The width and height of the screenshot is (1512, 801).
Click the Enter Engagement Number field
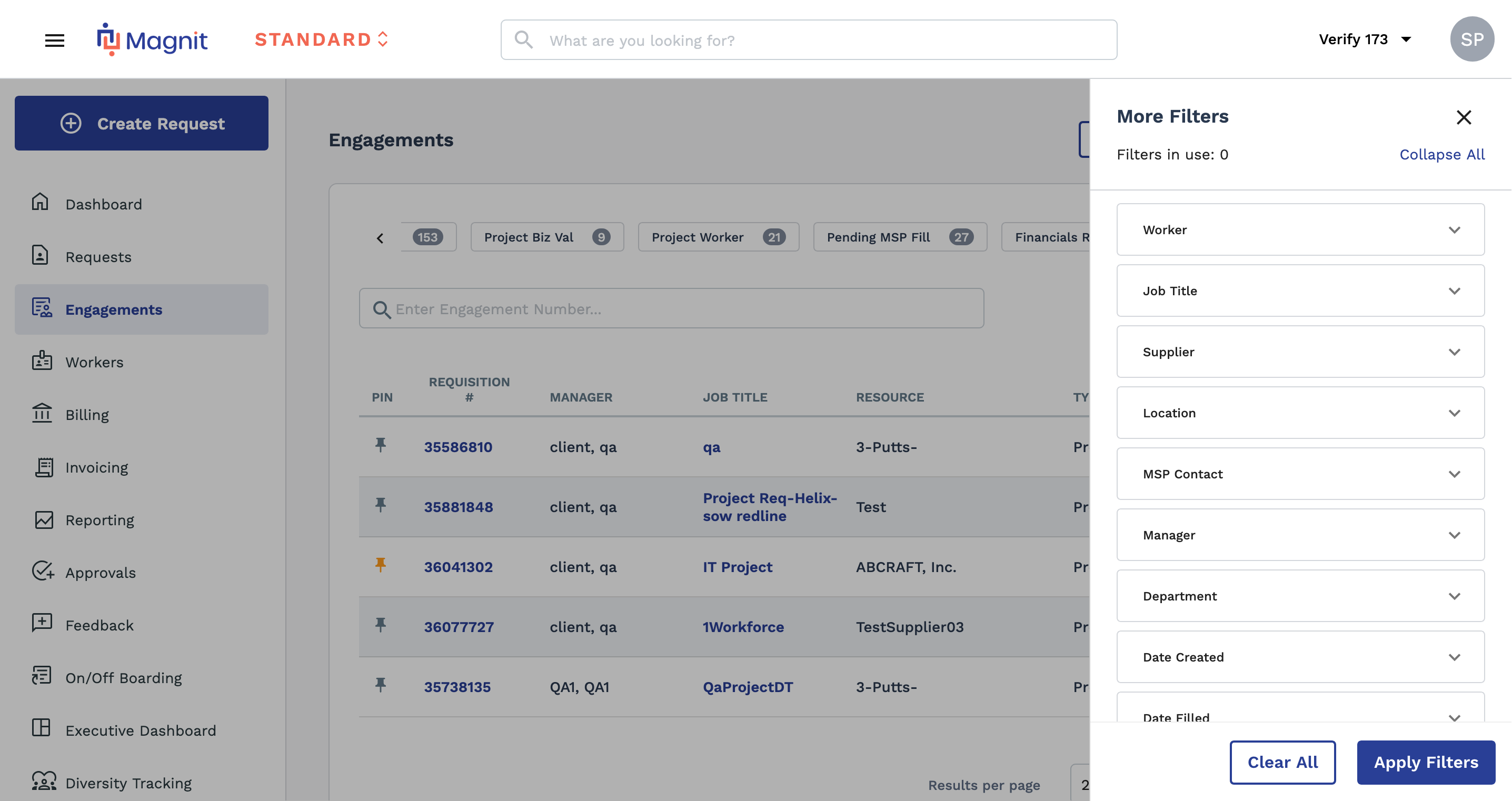click(671, 308)
